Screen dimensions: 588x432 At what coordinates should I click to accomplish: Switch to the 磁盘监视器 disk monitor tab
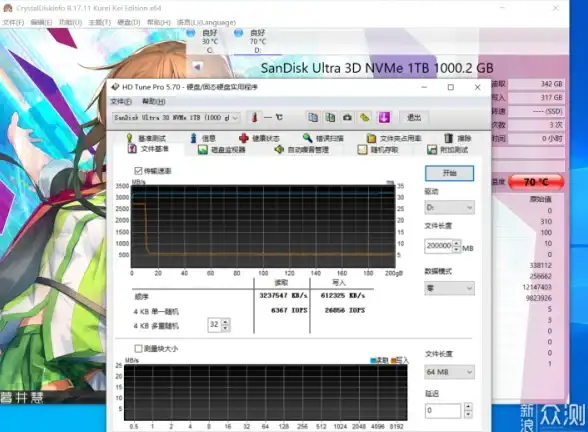click(x=222, y=150)
